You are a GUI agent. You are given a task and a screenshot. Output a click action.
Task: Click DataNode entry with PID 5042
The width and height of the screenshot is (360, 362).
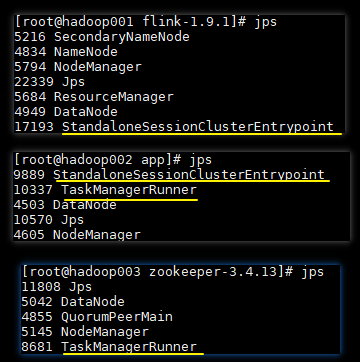(73, 302)
